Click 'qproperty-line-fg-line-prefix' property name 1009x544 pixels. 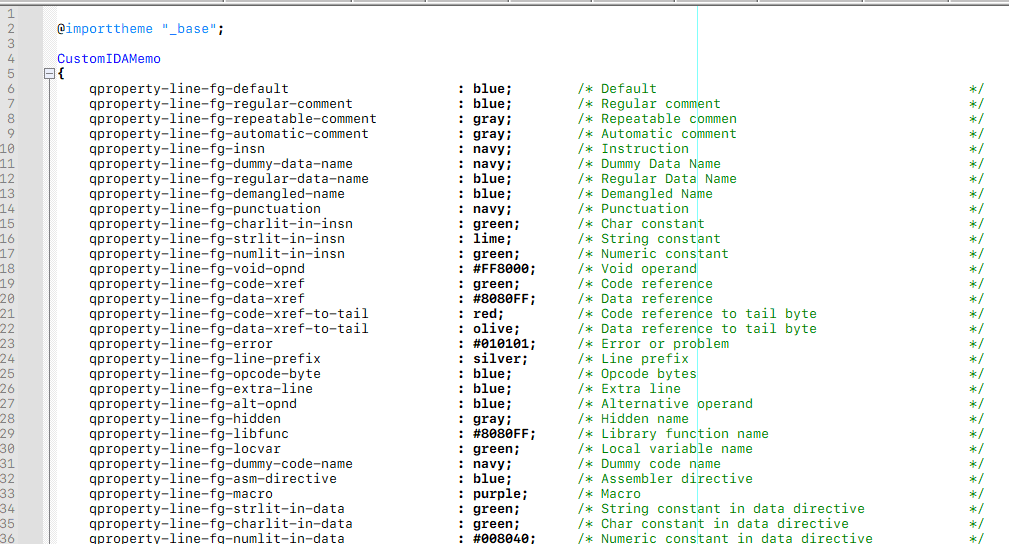click(x=205, y=359)
